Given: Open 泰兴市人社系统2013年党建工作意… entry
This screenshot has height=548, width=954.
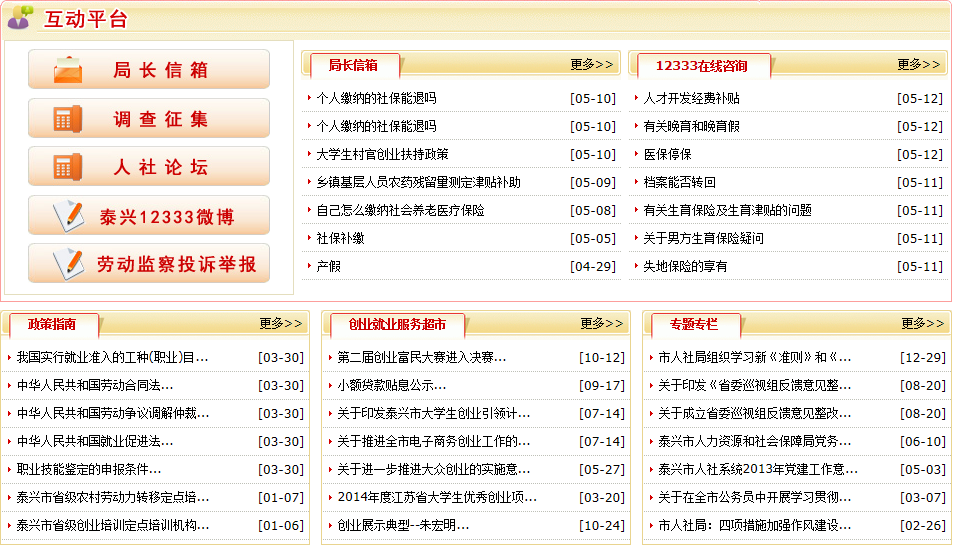Looking at the screenshot, I should click(757, 470).
